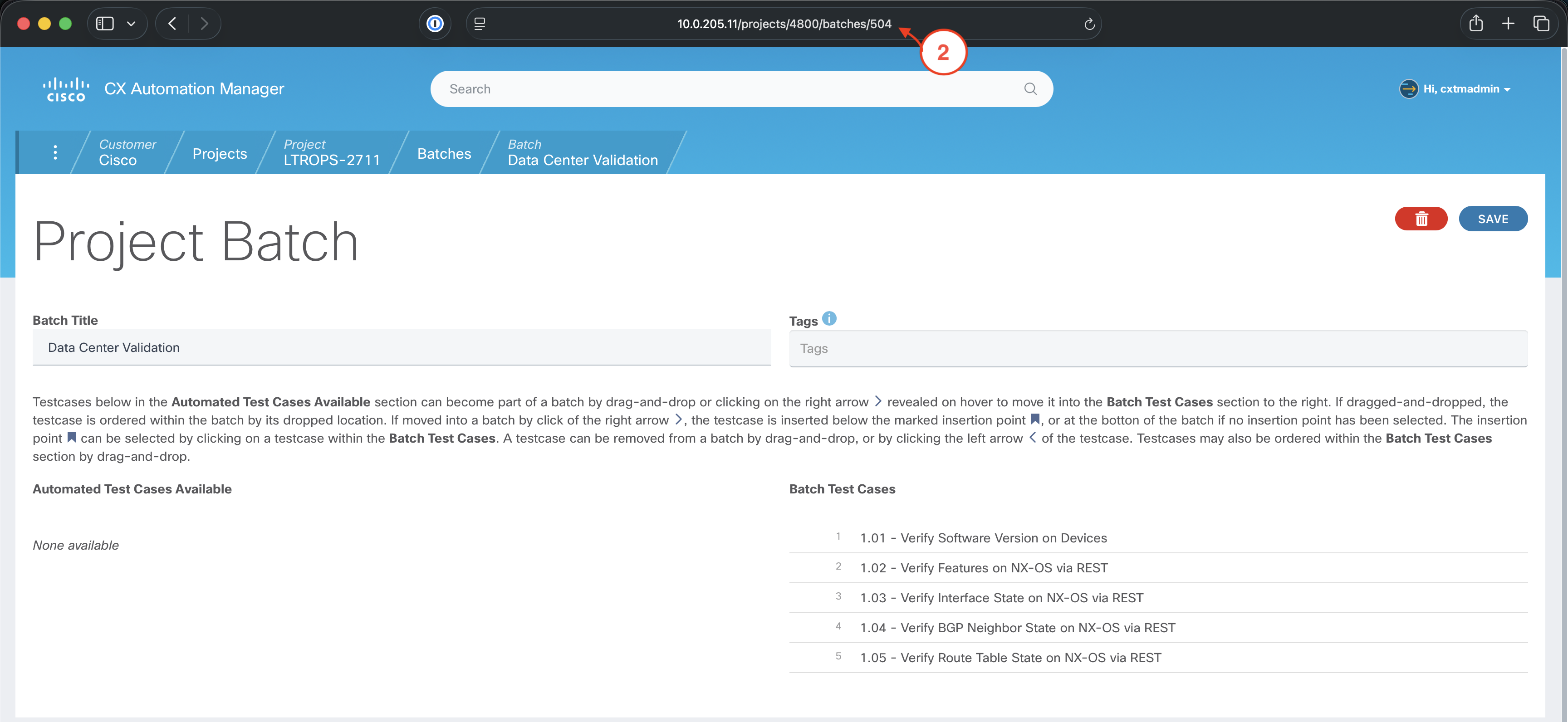Select test case 1.04 Verify BGP Neighbor State
The height and width of the screenshot is (722, 1568).
click(1017, 628)
